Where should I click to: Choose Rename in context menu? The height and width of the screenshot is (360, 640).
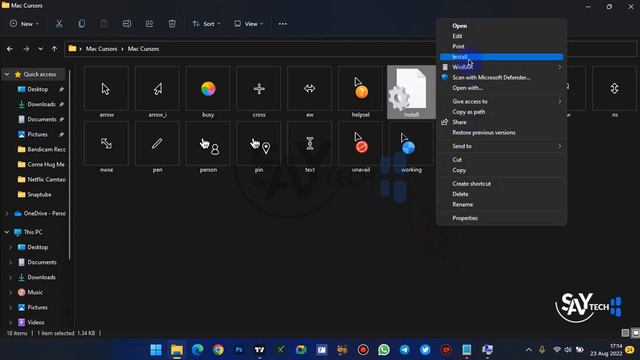[x=502, y=204]
